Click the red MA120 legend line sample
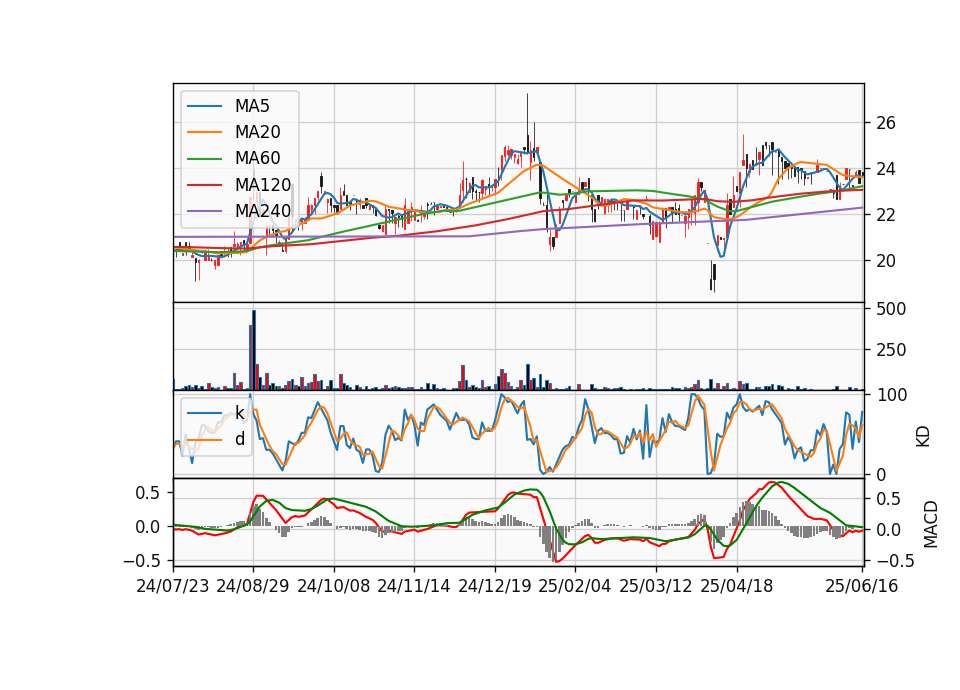Image resolution: width=960 pixels, height=690 pixels. tap(204, 184)
